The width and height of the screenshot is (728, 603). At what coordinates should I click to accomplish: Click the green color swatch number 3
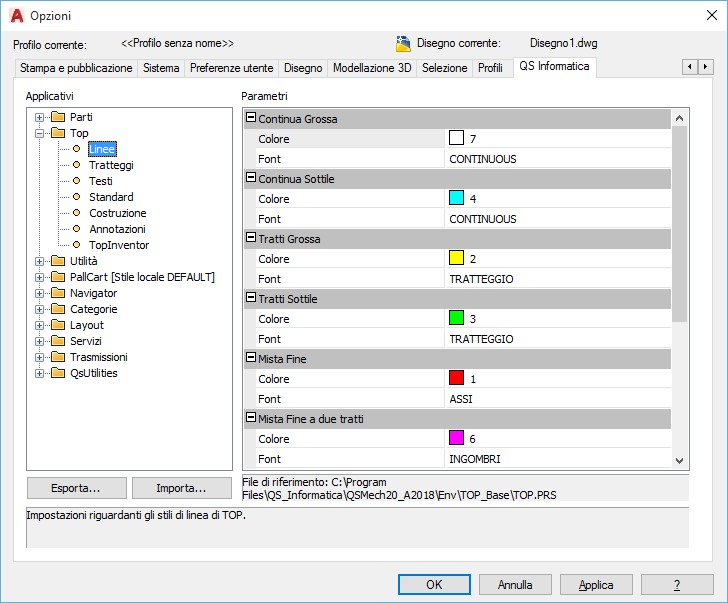point(456,318)
